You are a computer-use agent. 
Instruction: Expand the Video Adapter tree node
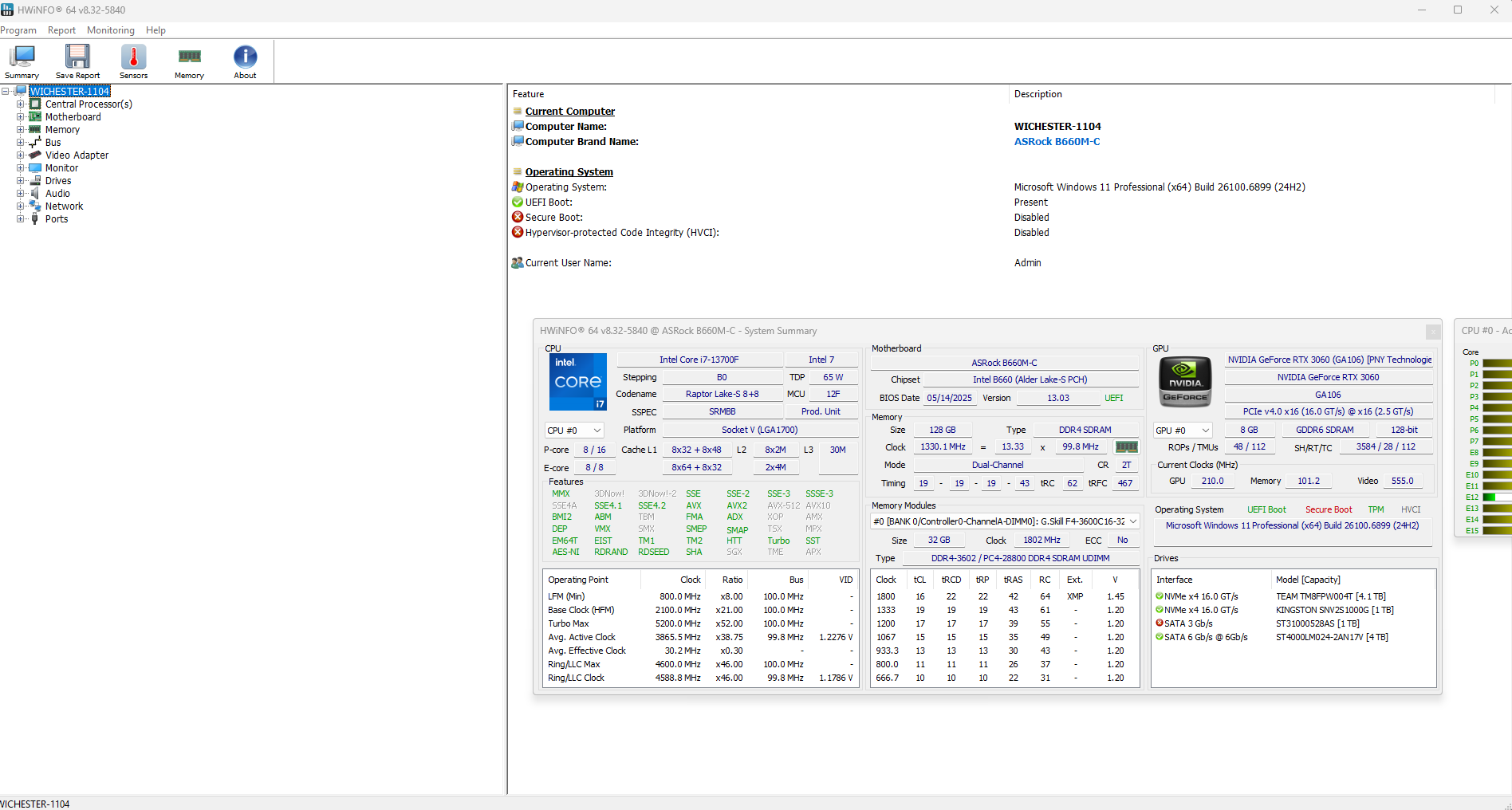coord(21,155)
